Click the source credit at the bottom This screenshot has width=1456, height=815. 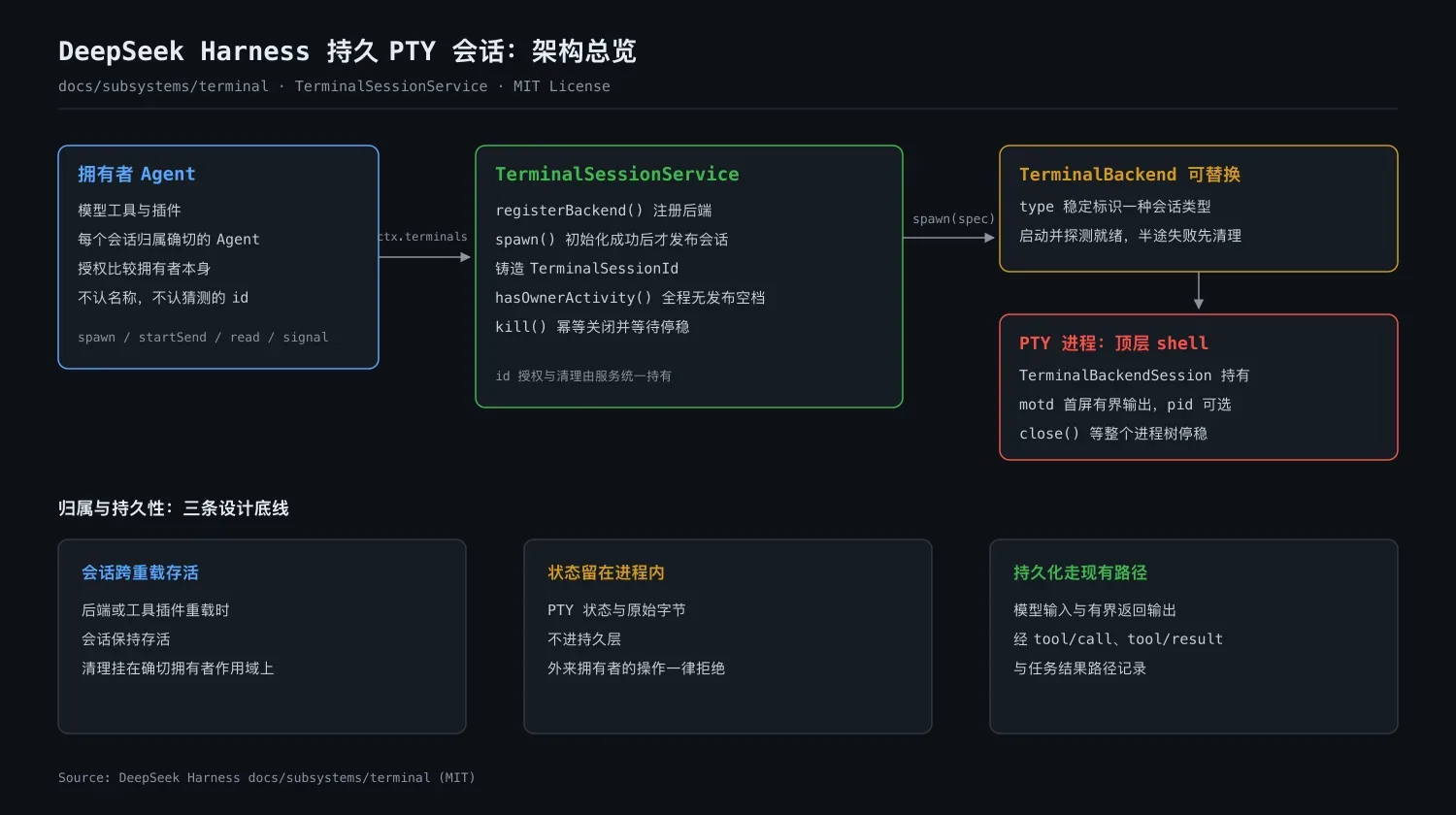coord(267,778)
